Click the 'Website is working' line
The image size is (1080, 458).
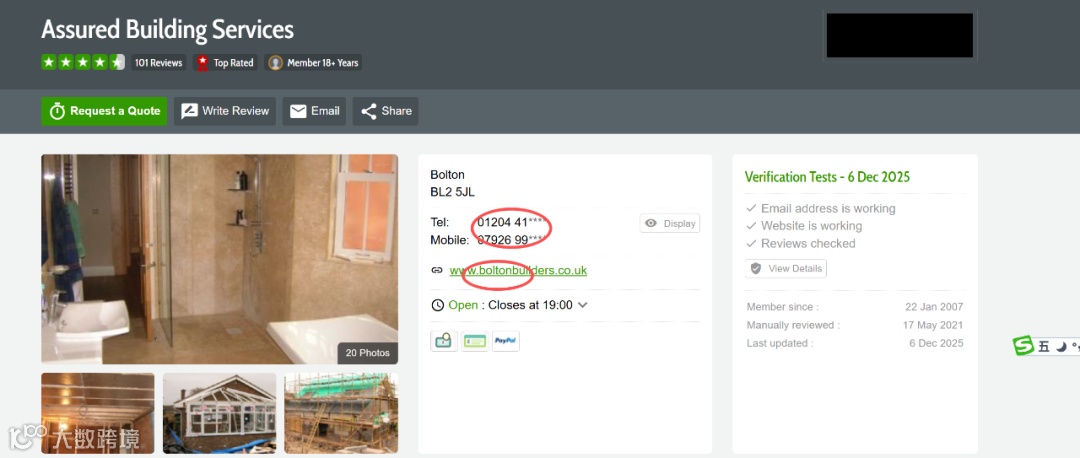(804, 226)
